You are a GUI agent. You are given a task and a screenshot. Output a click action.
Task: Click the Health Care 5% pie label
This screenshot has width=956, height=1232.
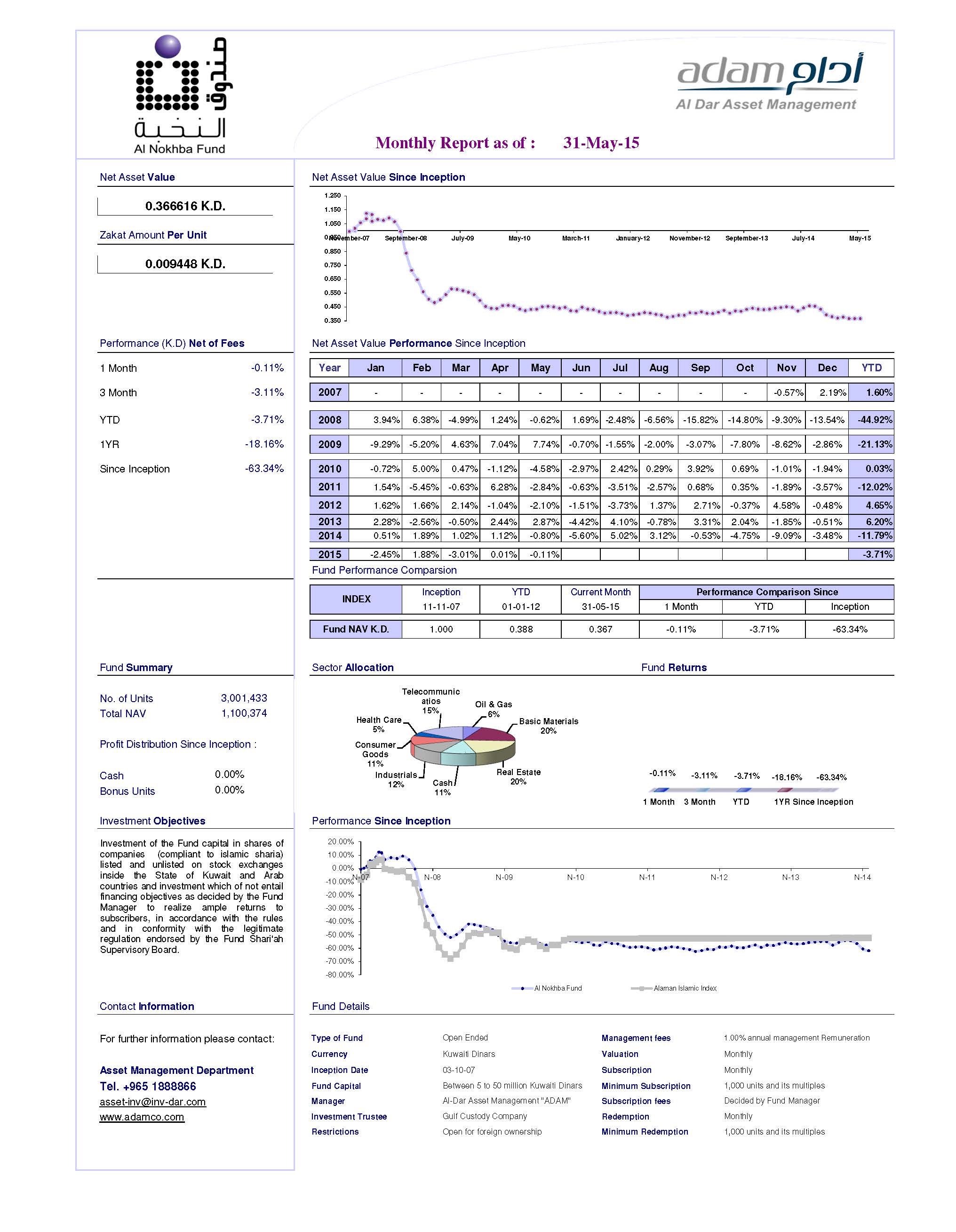378,724
